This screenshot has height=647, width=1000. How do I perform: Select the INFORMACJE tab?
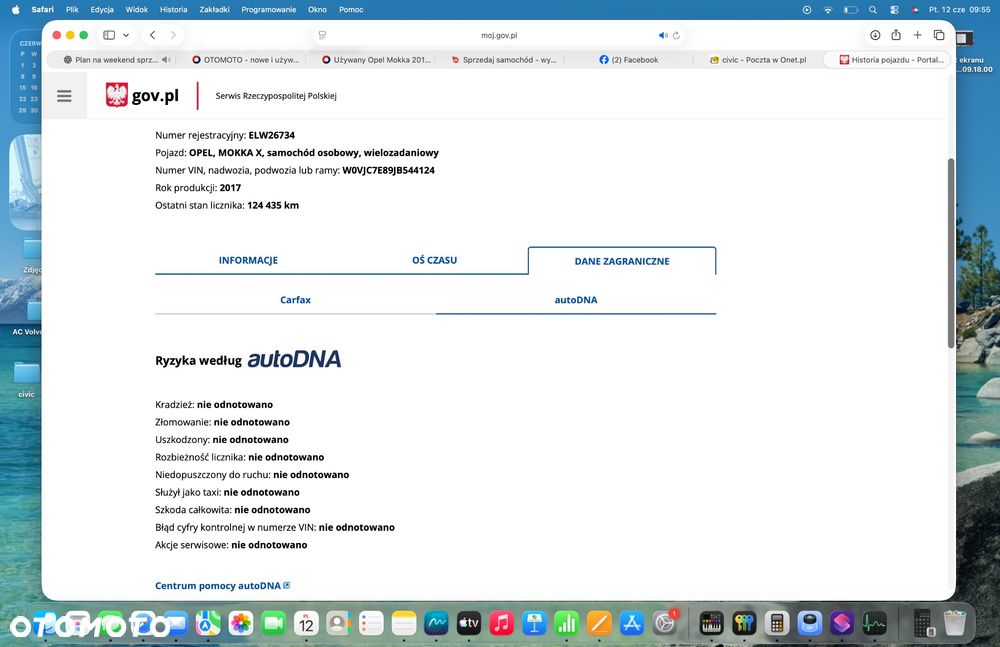(248, 260)
